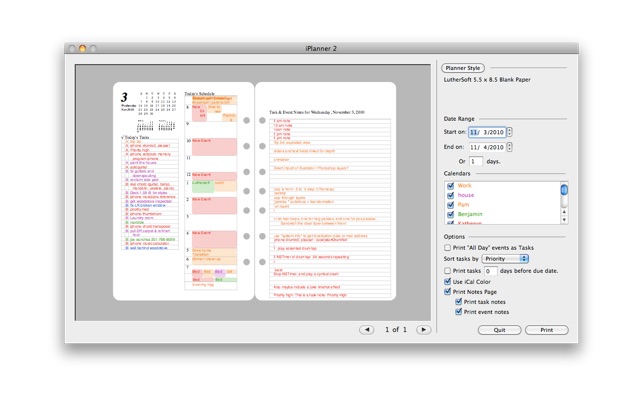Select the Work calendar name
Image resolution: width=643 pixels, height=402 pixels.
pyautogui.click(x=464, y=185)
